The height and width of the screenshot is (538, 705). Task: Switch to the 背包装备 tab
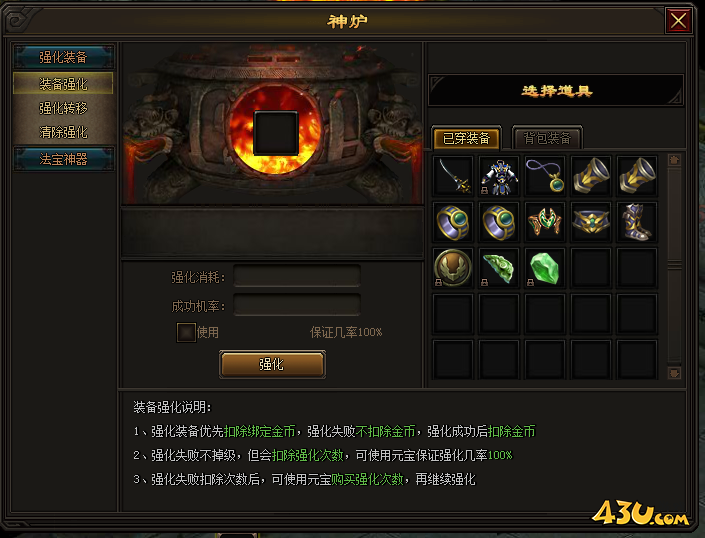(x=547, y=138)
